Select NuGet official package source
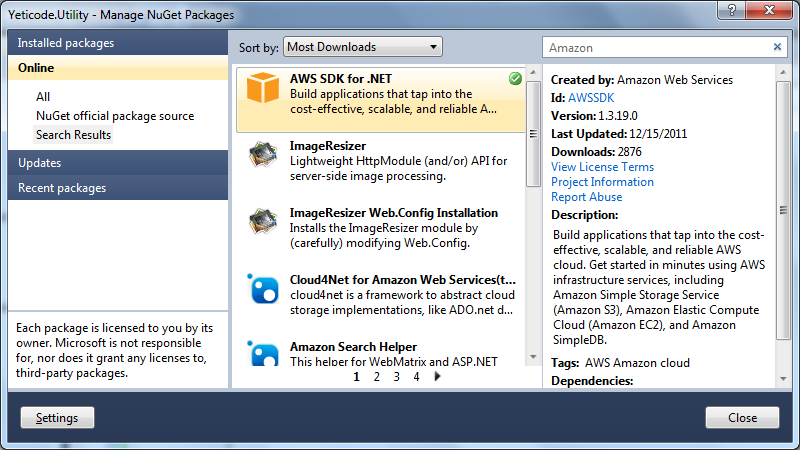This screenshot has height=450, width=800. [x=115, y=115]
